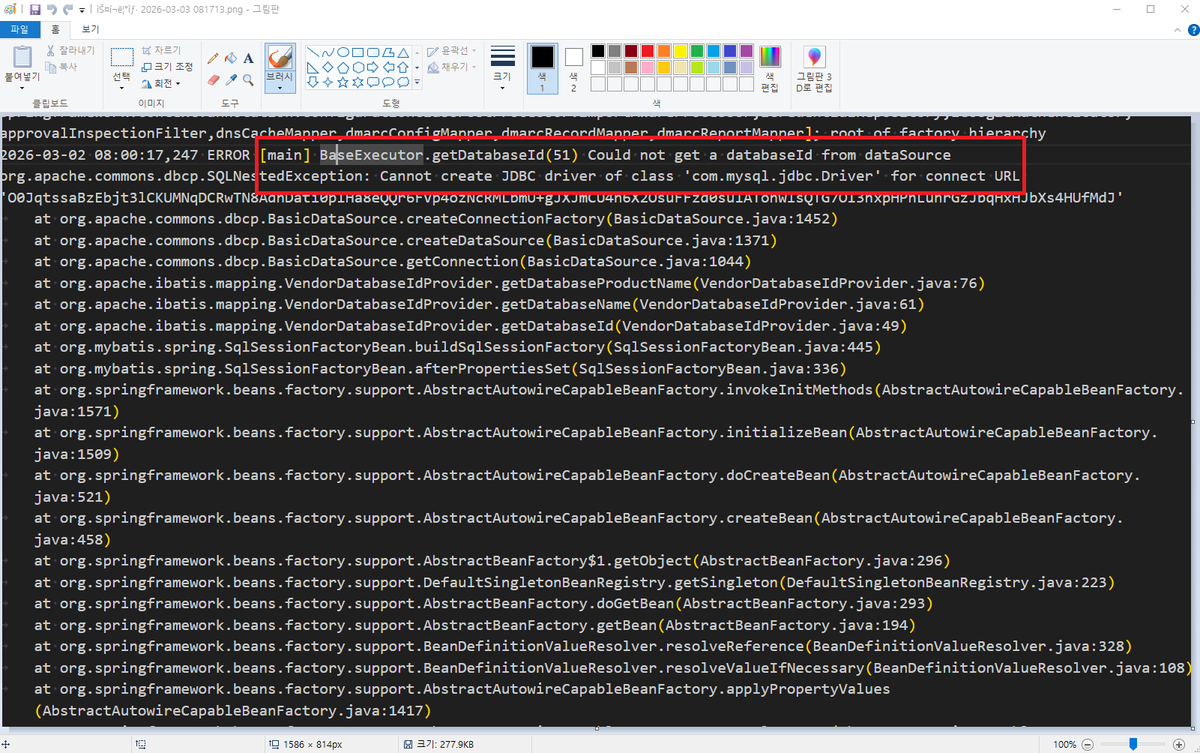Viewport: 1200px width, 753px height.
Task: Pick the Five-point star shape
Action: click(343, 82)
